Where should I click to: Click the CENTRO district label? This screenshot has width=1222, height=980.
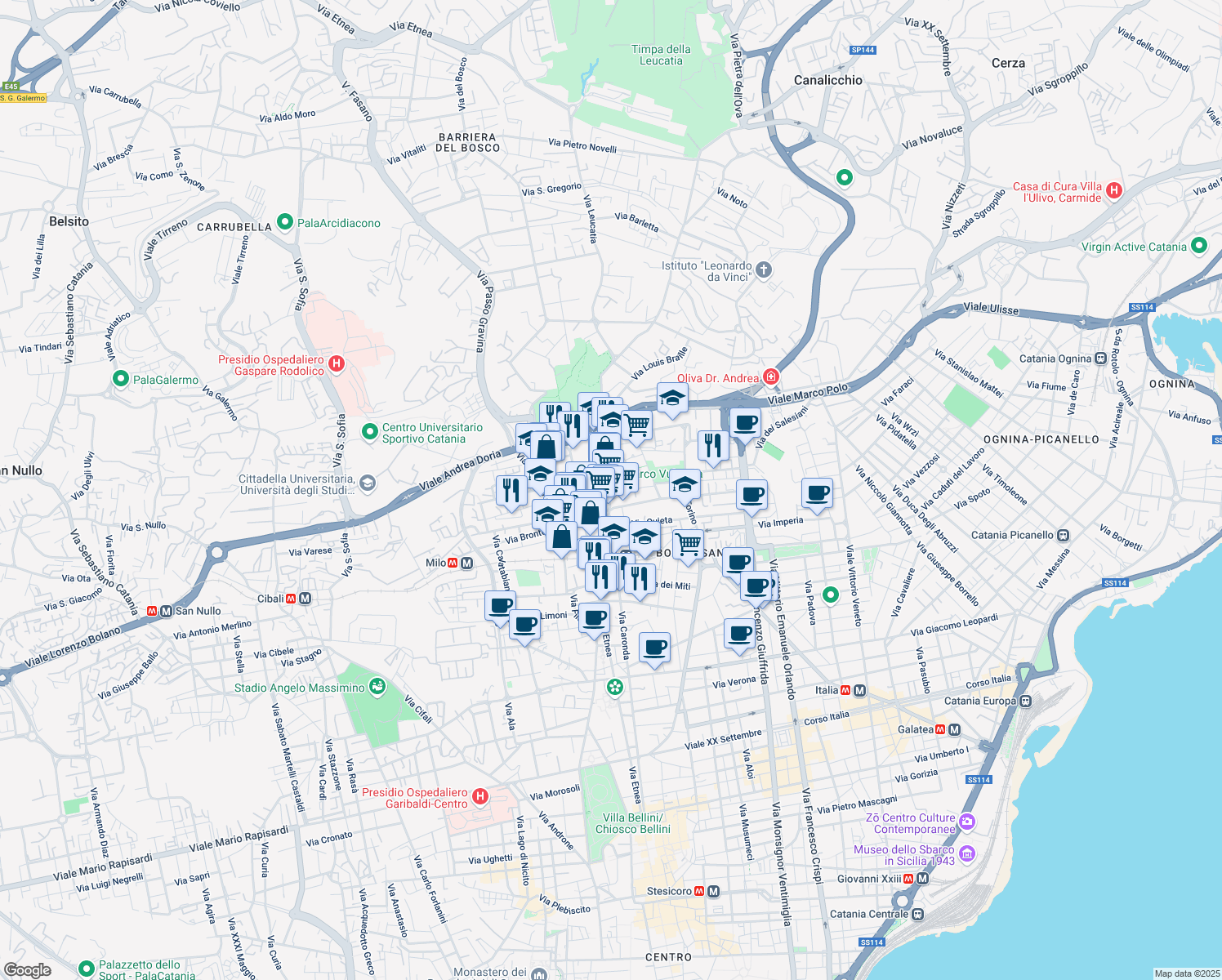pyautogui.click(x=668, y=957)
